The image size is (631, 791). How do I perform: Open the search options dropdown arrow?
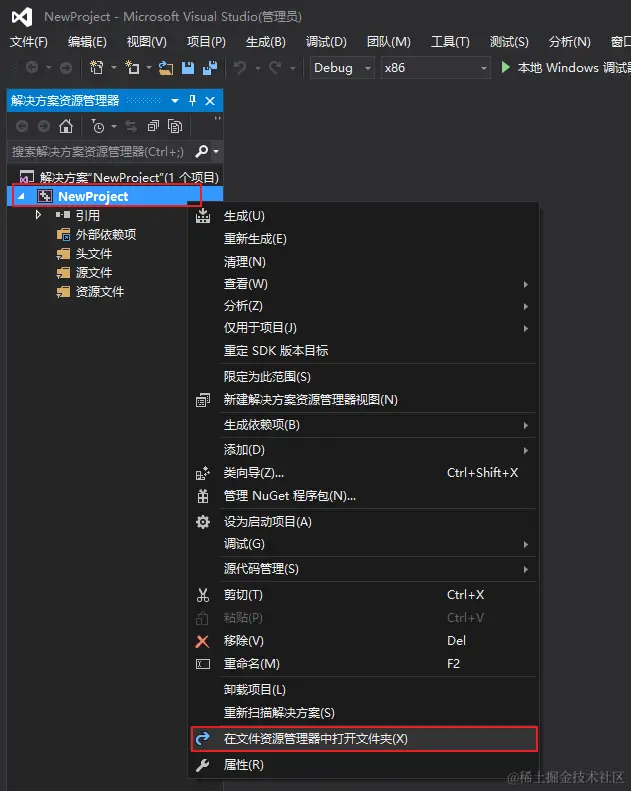pyautogui.click(x=216, y=151)
